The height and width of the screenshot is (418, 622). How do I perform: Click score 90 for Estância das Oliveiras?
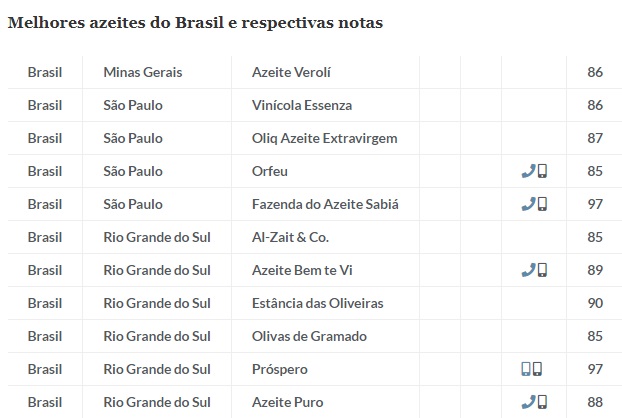595,303
